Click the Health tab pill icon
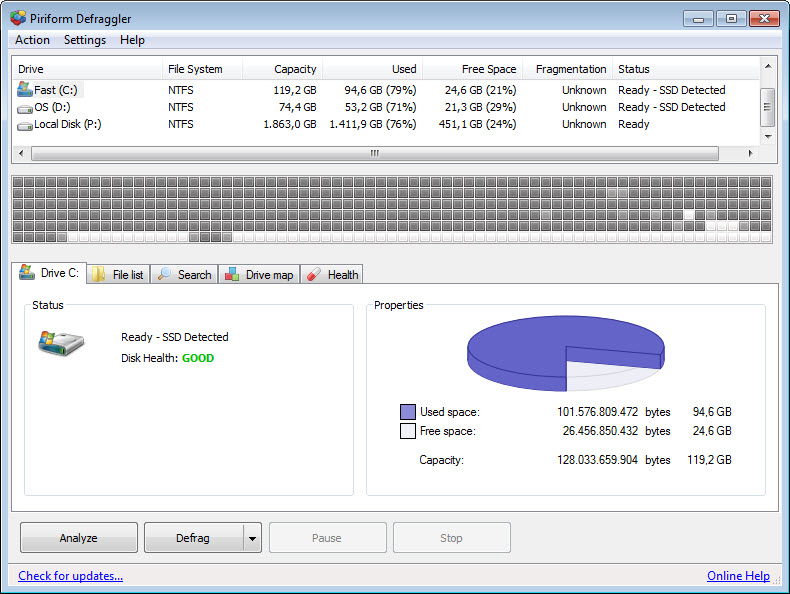The image size is (790, 594). coord(313,275)
